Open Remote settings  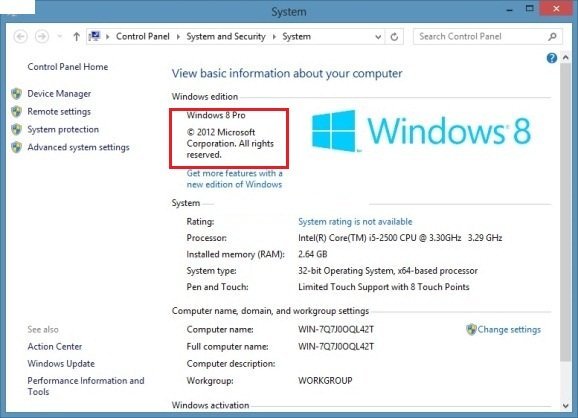[59, 112]
